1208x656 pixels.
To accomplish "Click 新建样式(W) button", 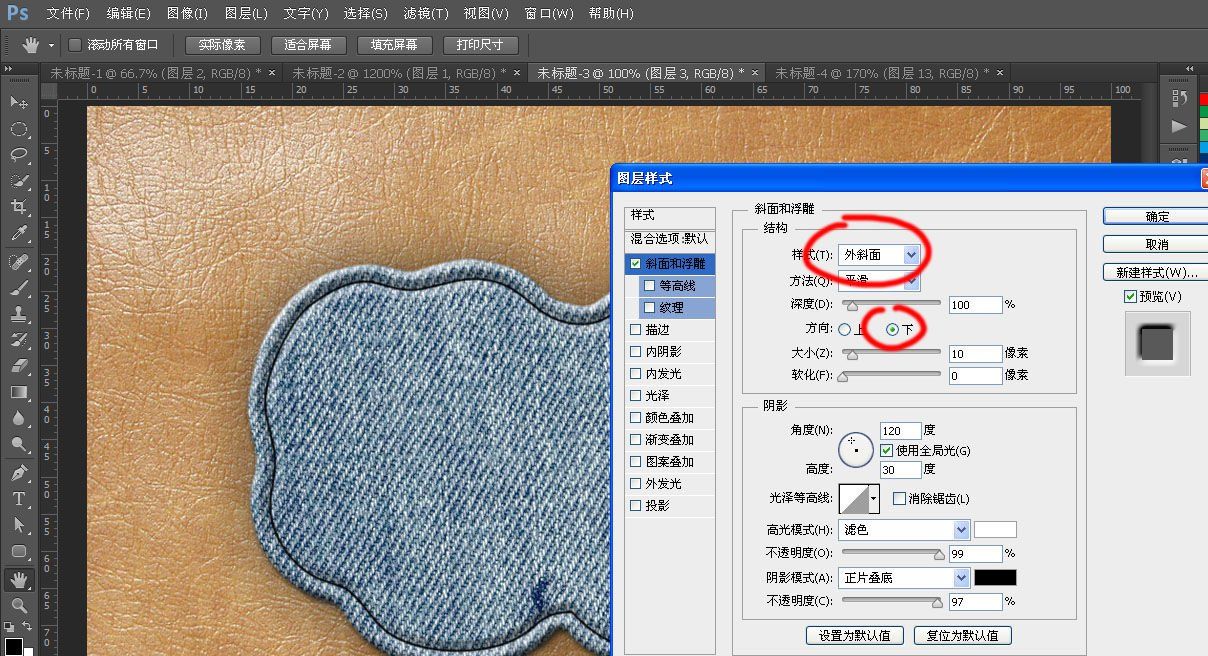I will (1157, 272).
